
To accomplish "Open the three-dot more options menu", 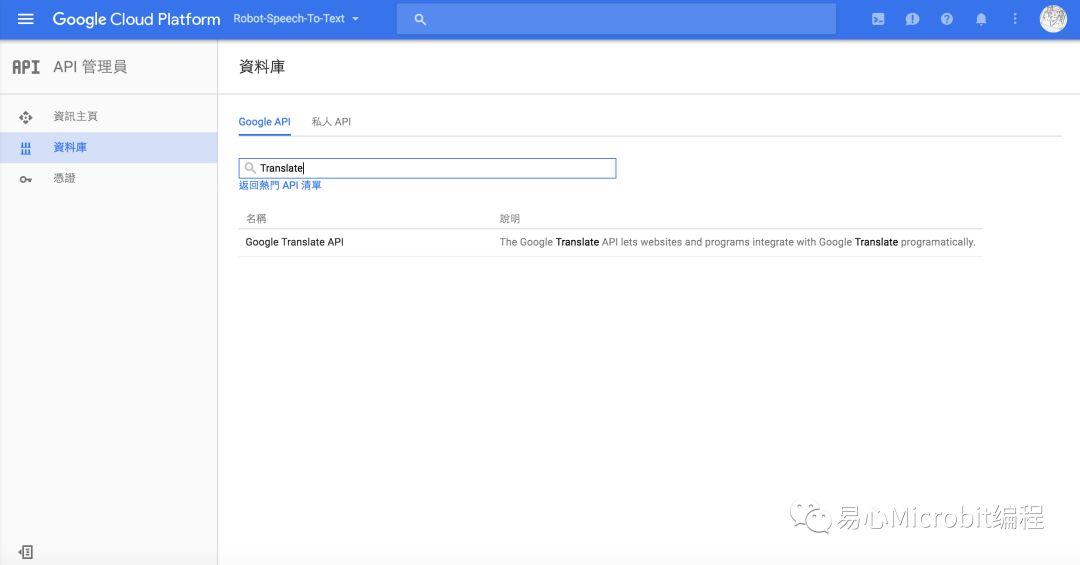I will [1015, 19].
